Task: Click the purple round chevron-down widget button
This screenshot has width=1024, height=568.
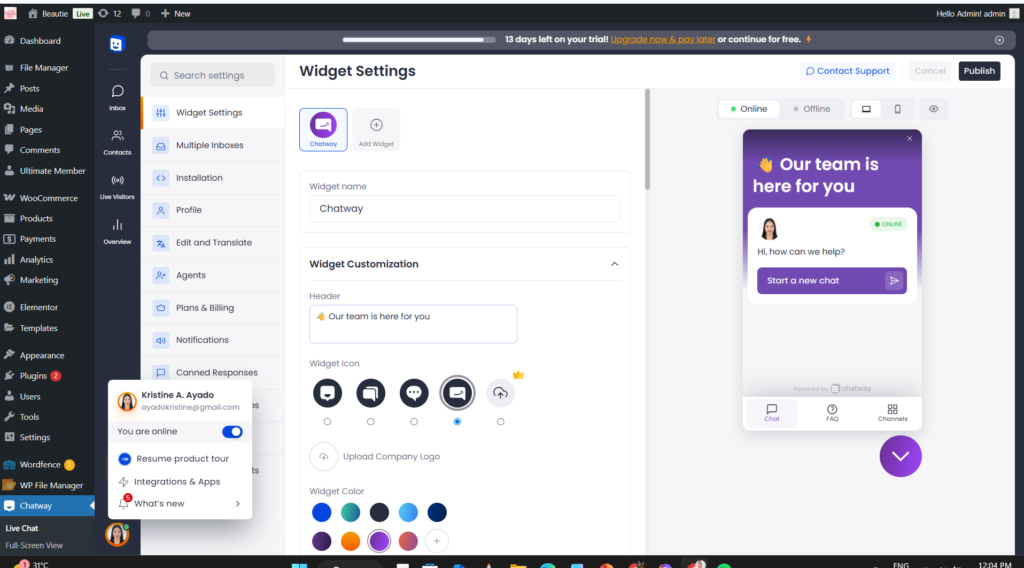Action: coord(900,456)
